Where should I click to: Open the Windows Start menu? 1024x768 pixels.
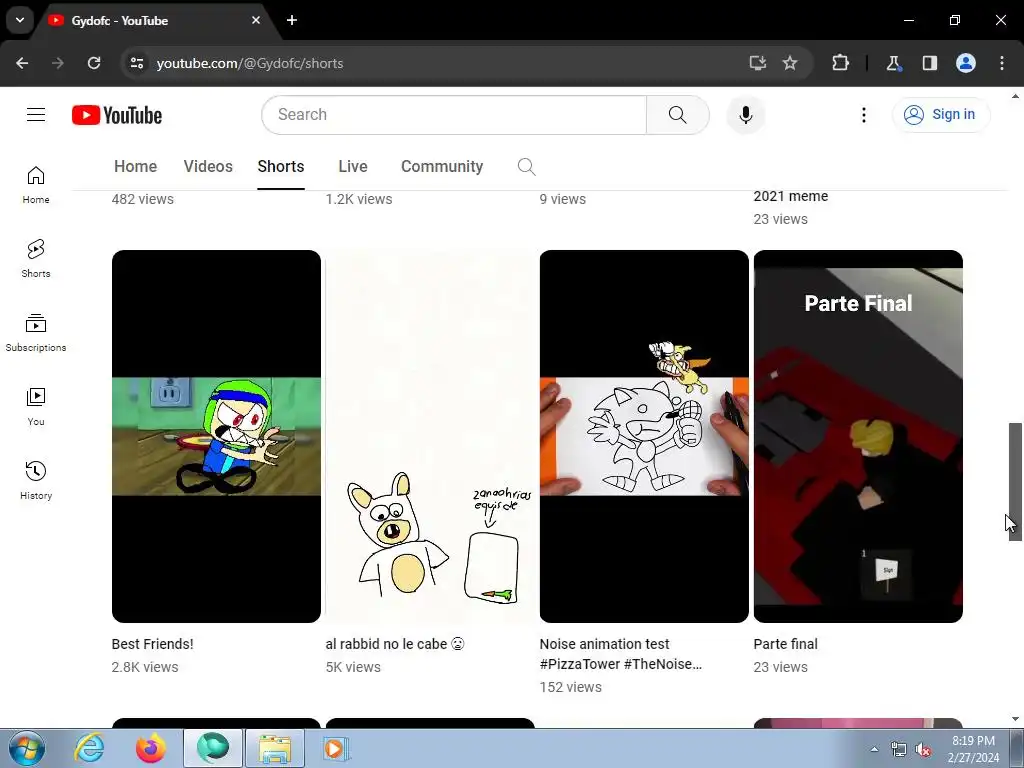click(x=27, y=748)
